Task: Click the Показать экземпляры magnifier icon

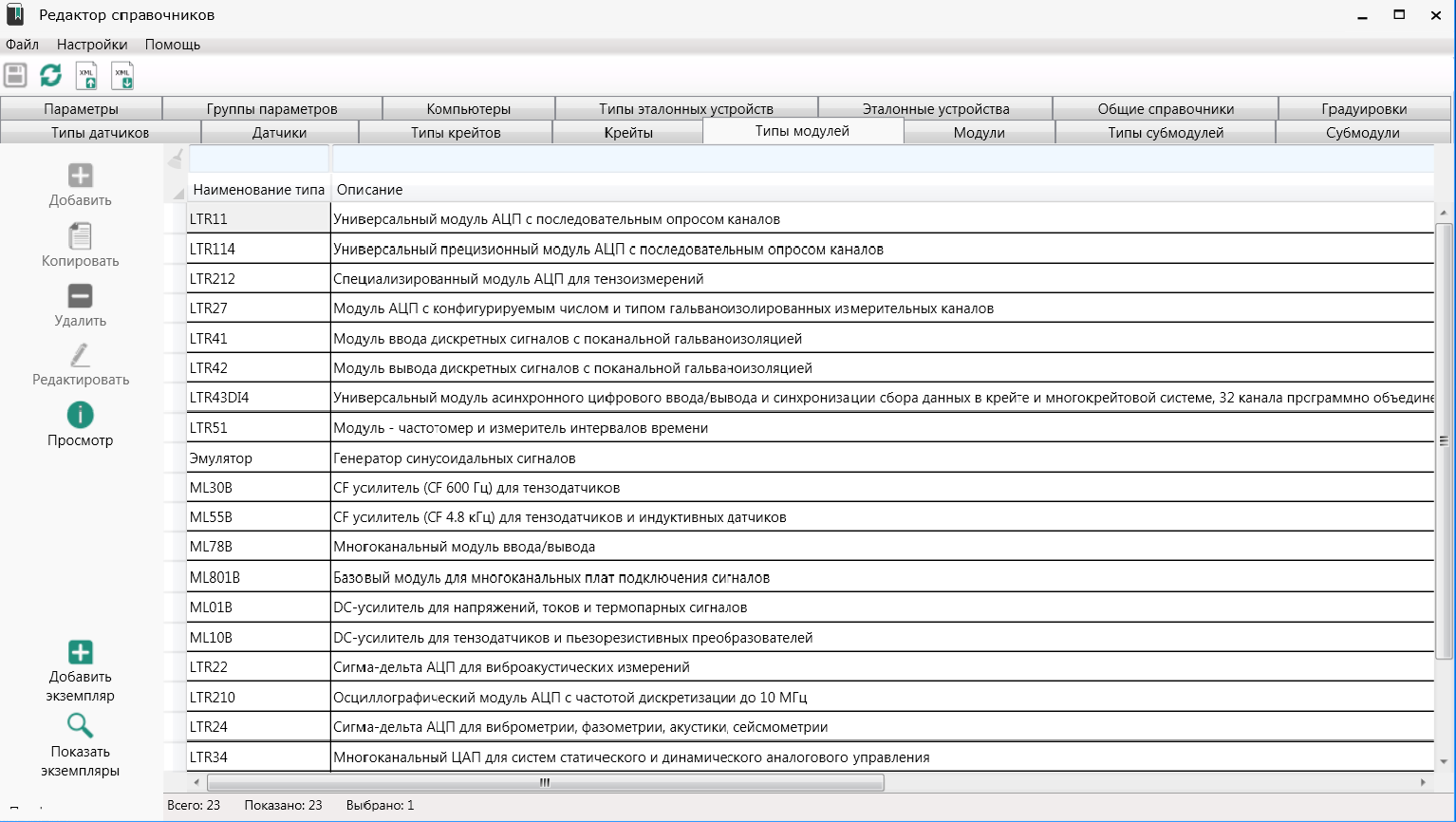Action: pyautogui.click(x=81, y=726)
